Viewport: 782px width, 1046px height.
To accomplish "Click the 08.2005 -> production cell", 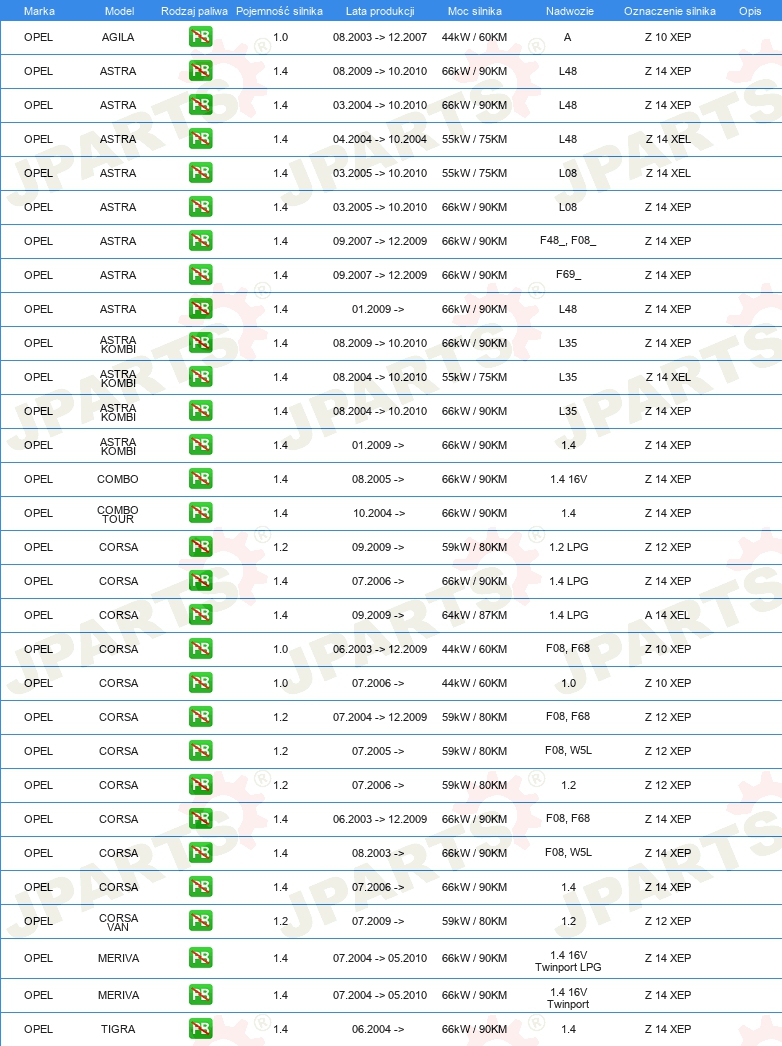I will click(378, 480).
